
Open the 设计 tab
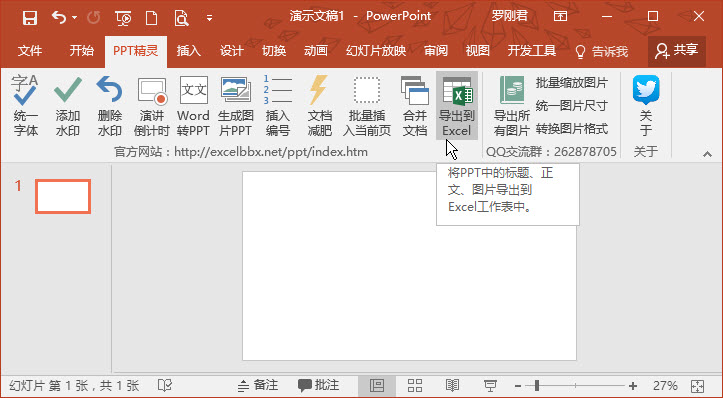point(231,50)
